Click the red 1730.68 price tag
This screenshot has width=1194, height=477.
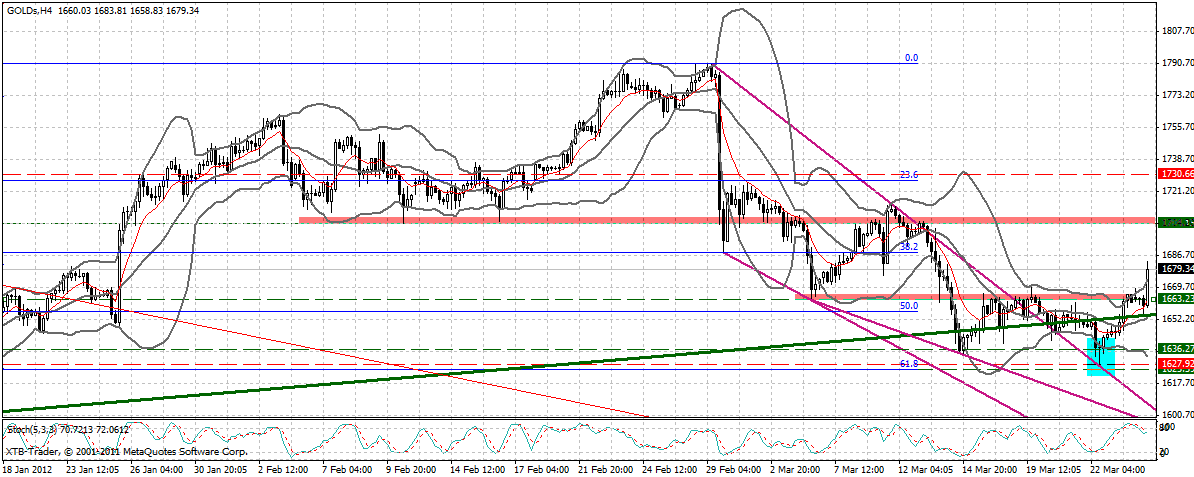point(1175,174)
